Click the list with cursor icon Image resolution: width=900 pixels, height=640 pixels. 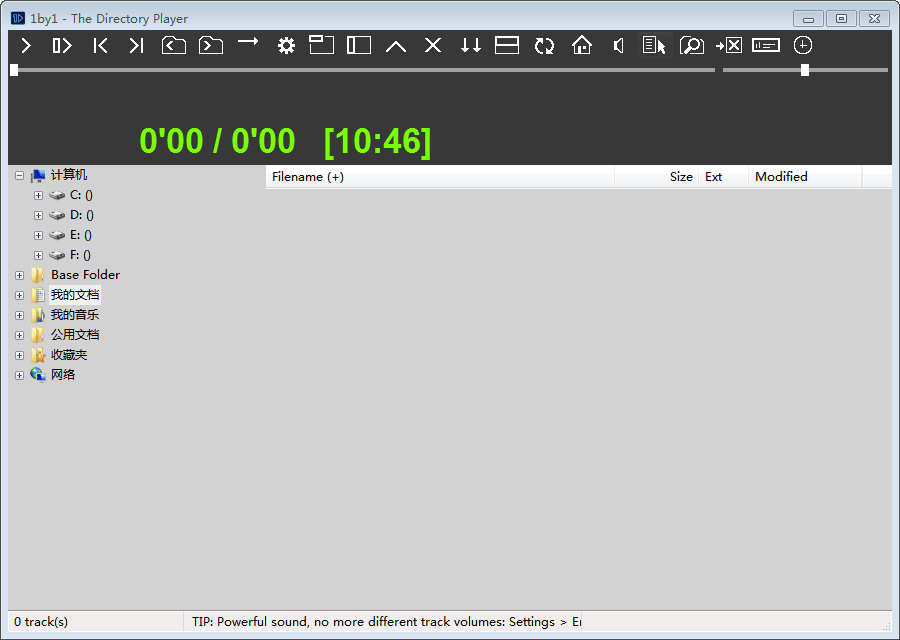pyautogui.click(x=654, y=45)
